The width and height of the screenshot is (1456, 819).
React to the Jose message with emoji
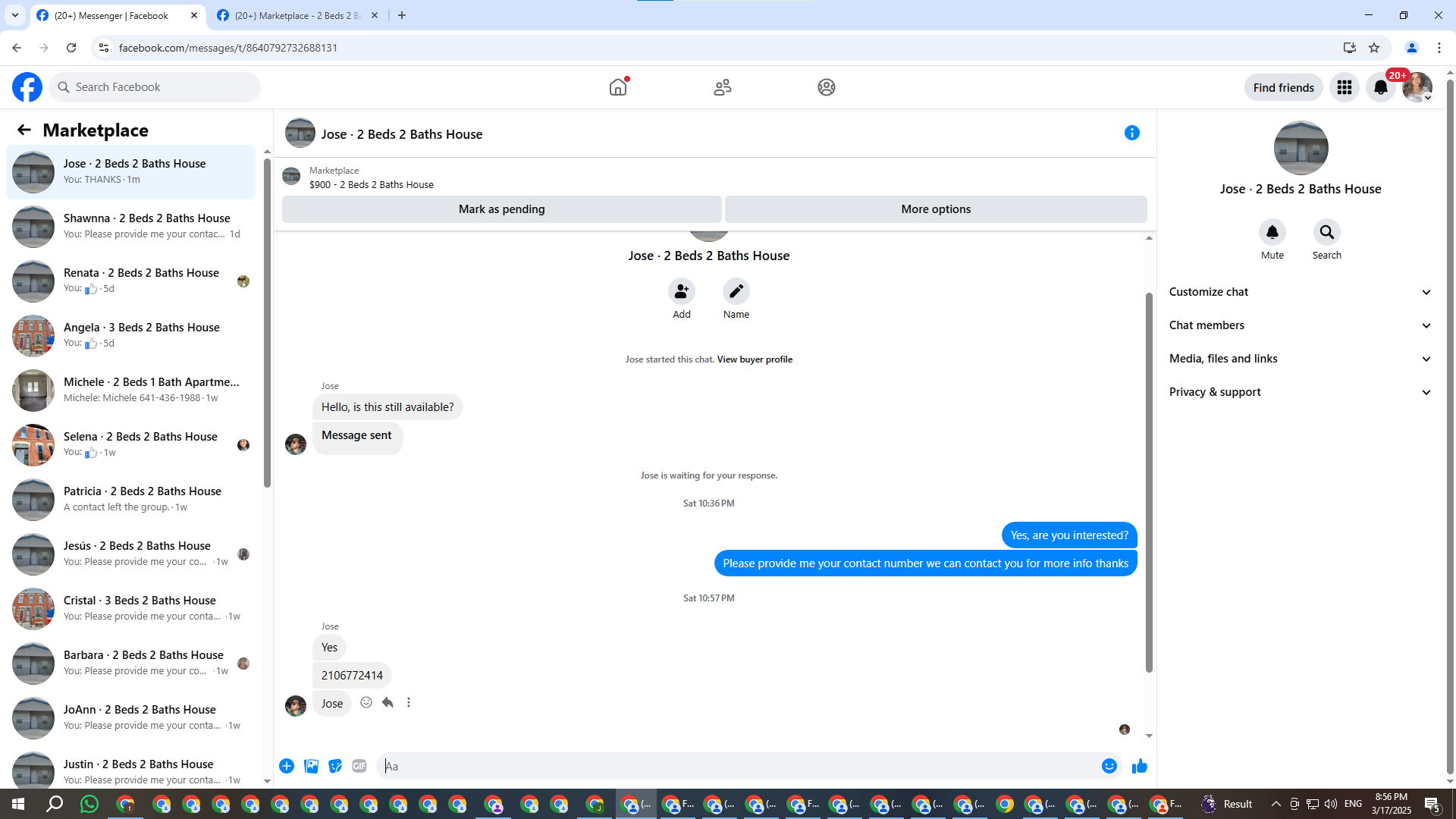366,702
